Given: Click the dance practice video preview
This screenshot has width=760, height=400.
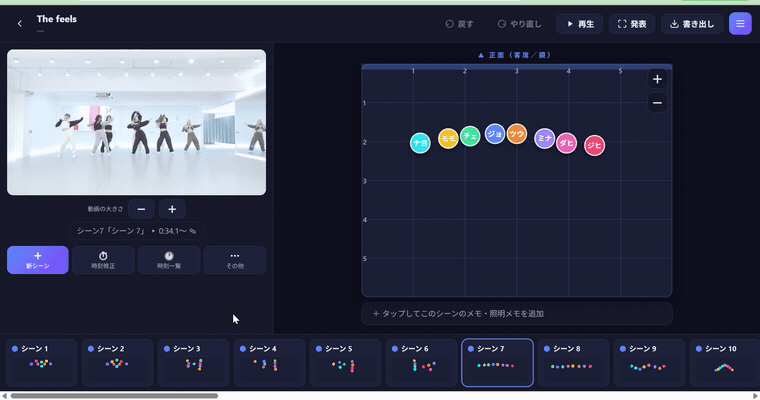Looking at the screenshot, I should (x=136, y=122).
